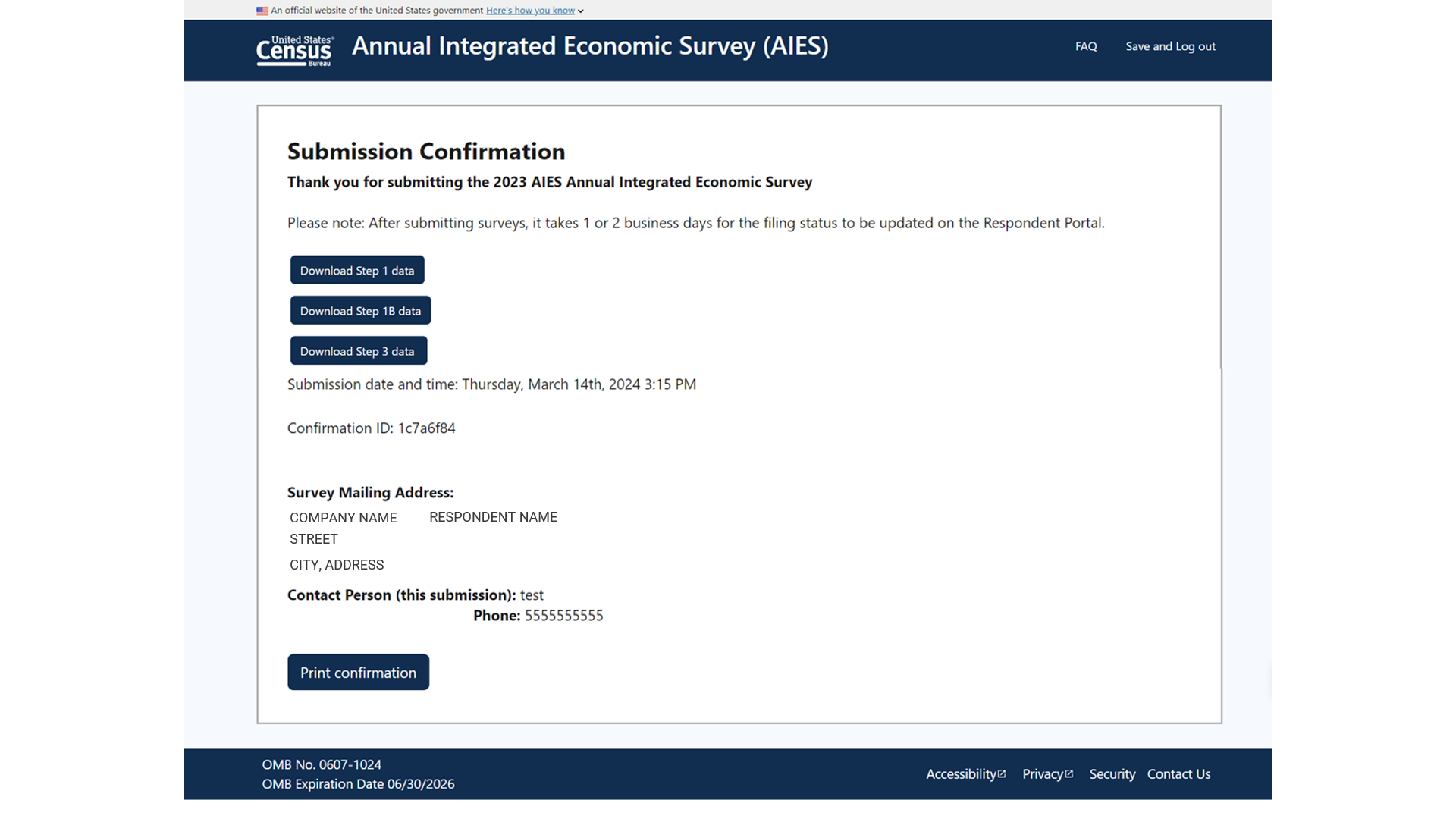Click the phone number 5555555555
Screen dimensions: 1456x819
pyautogui.click(x=563, y=616)
